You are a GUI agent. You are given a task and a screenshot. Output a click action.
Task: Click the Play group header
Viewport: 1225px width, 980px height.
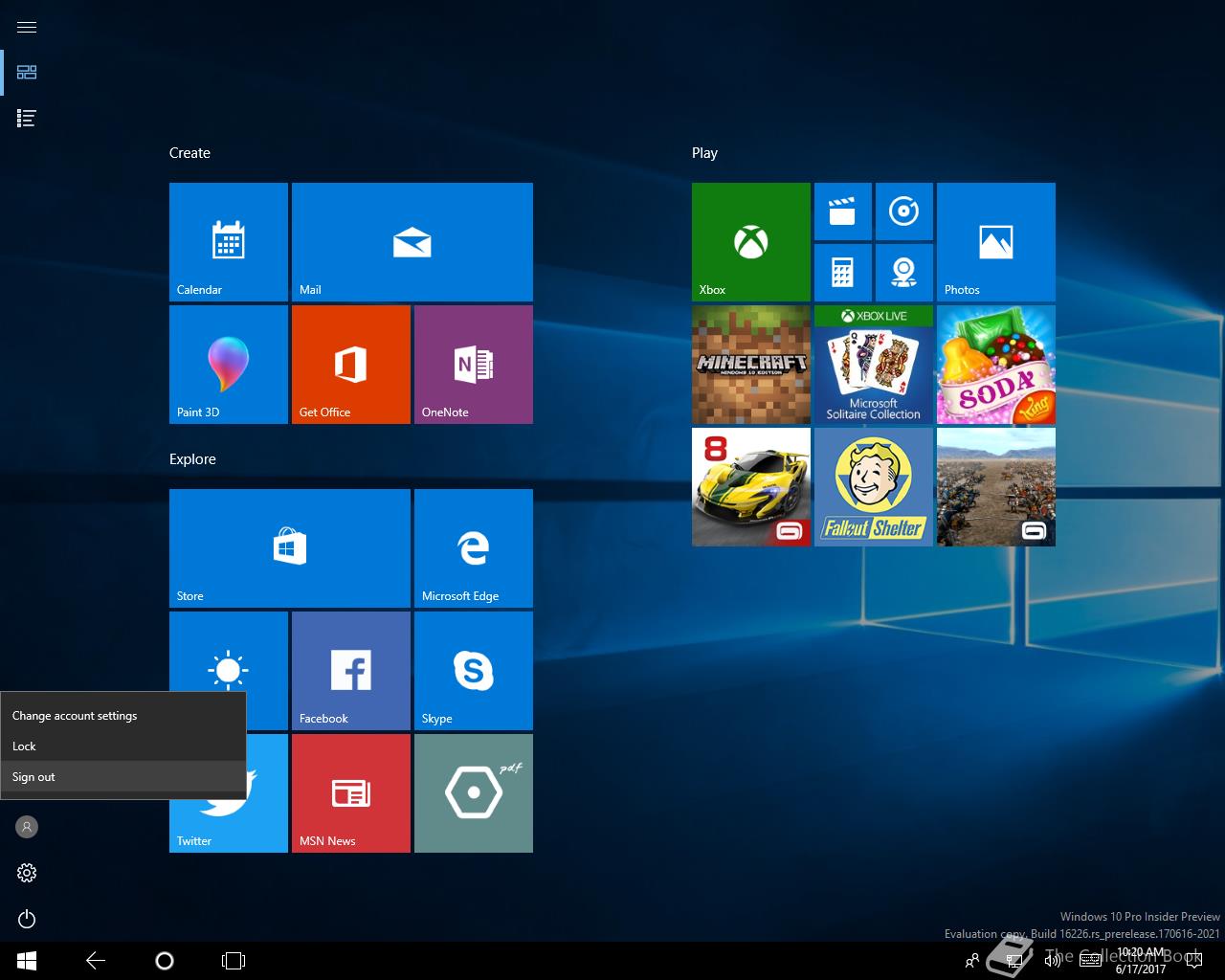[704, 153]
